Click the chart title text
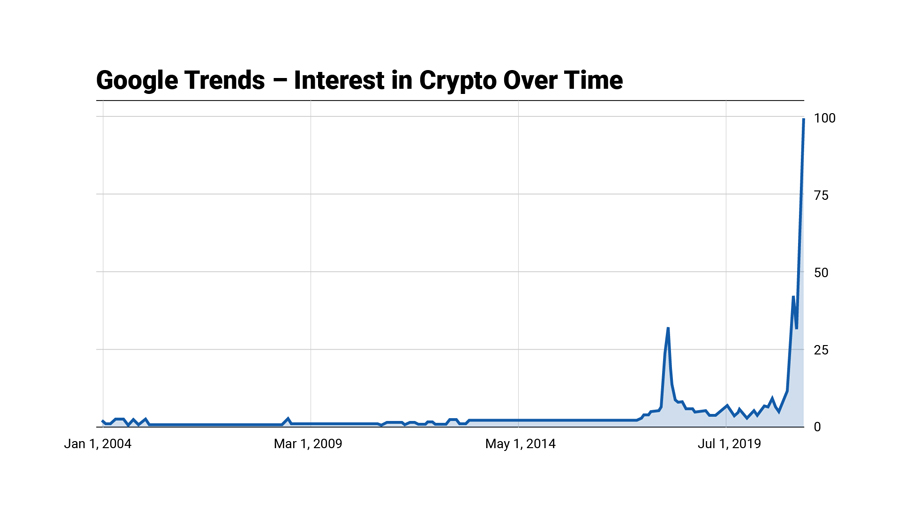The image size is (900, 506). (x=359, y=80)
